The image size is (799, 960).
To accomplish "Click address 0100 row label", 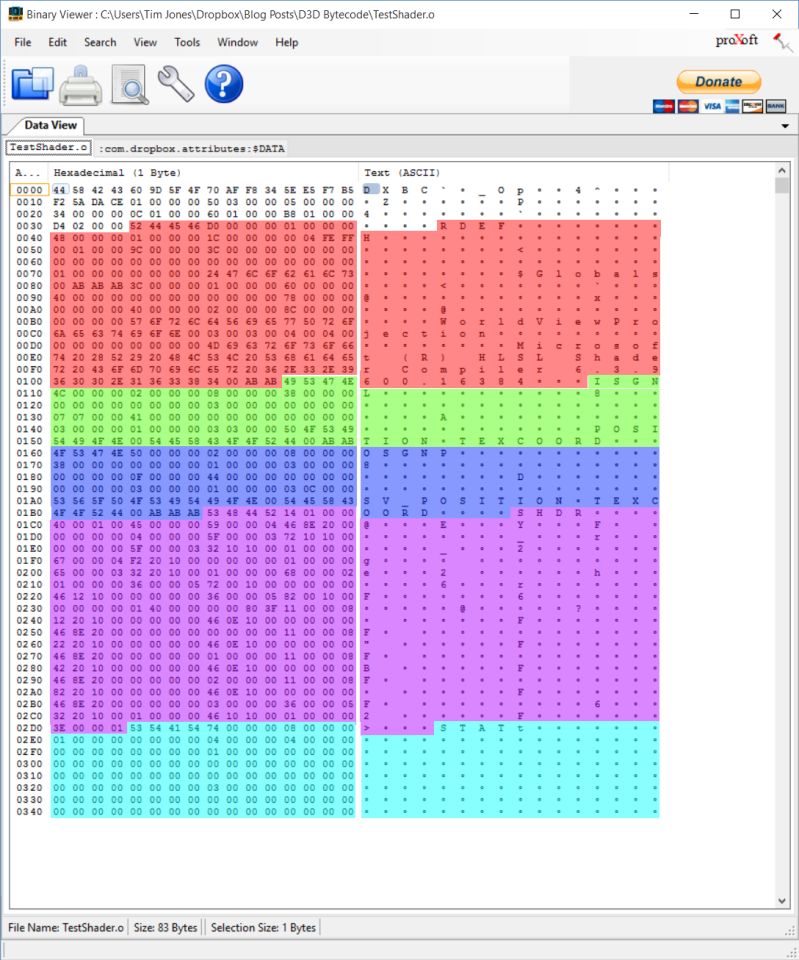I will 29,381.
